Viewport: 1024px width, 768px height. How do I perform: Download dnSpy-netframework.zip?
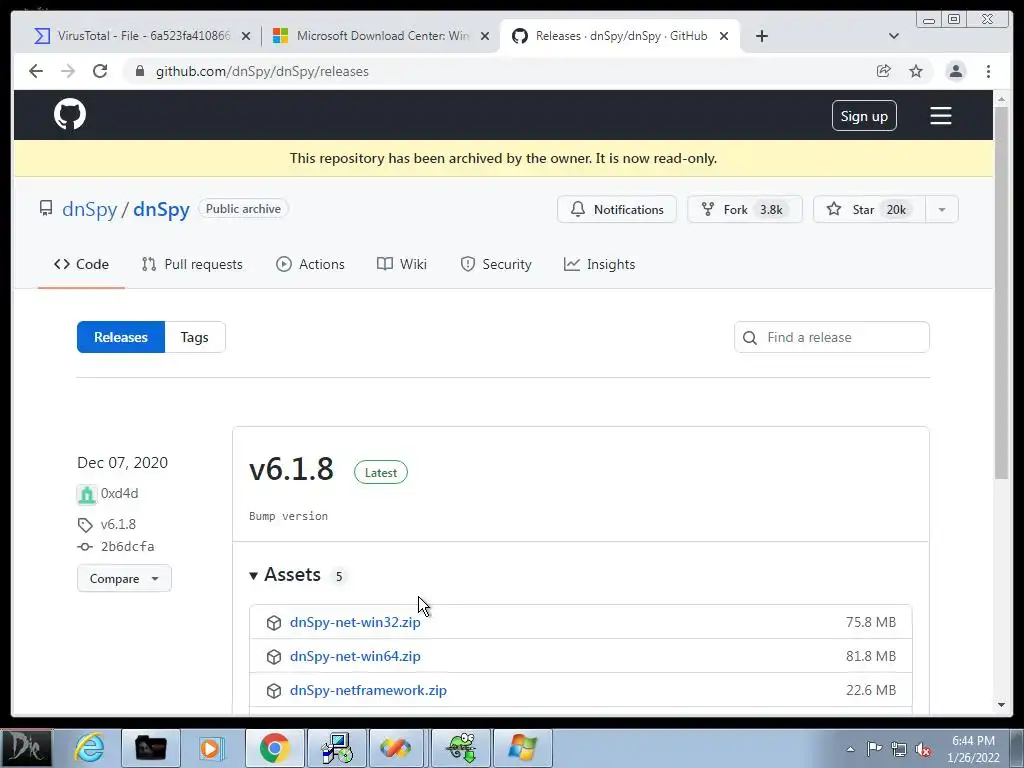pos(368,690)
